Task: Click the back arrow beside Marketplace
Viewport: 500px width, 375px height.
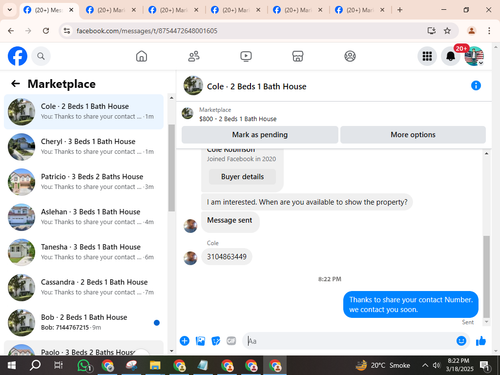Action: click(x=15, y=84)
